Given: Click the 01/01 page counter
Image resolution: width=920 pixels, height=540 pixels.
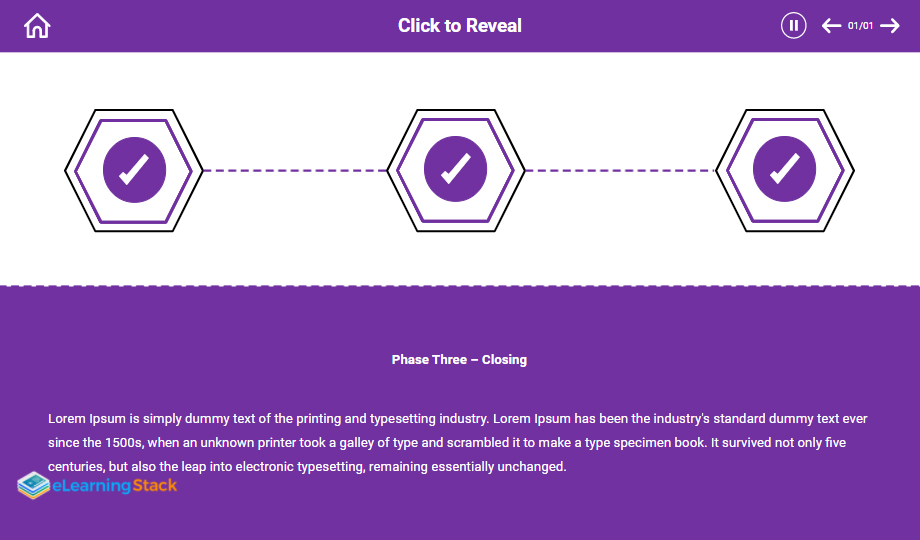Looking at the screenshot, I should [860, 26].
